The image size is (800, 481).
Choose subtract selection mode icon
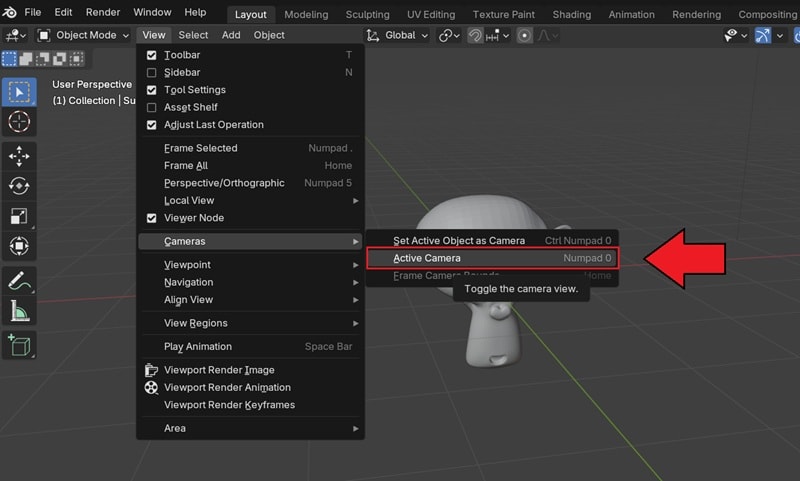[43, 59]
